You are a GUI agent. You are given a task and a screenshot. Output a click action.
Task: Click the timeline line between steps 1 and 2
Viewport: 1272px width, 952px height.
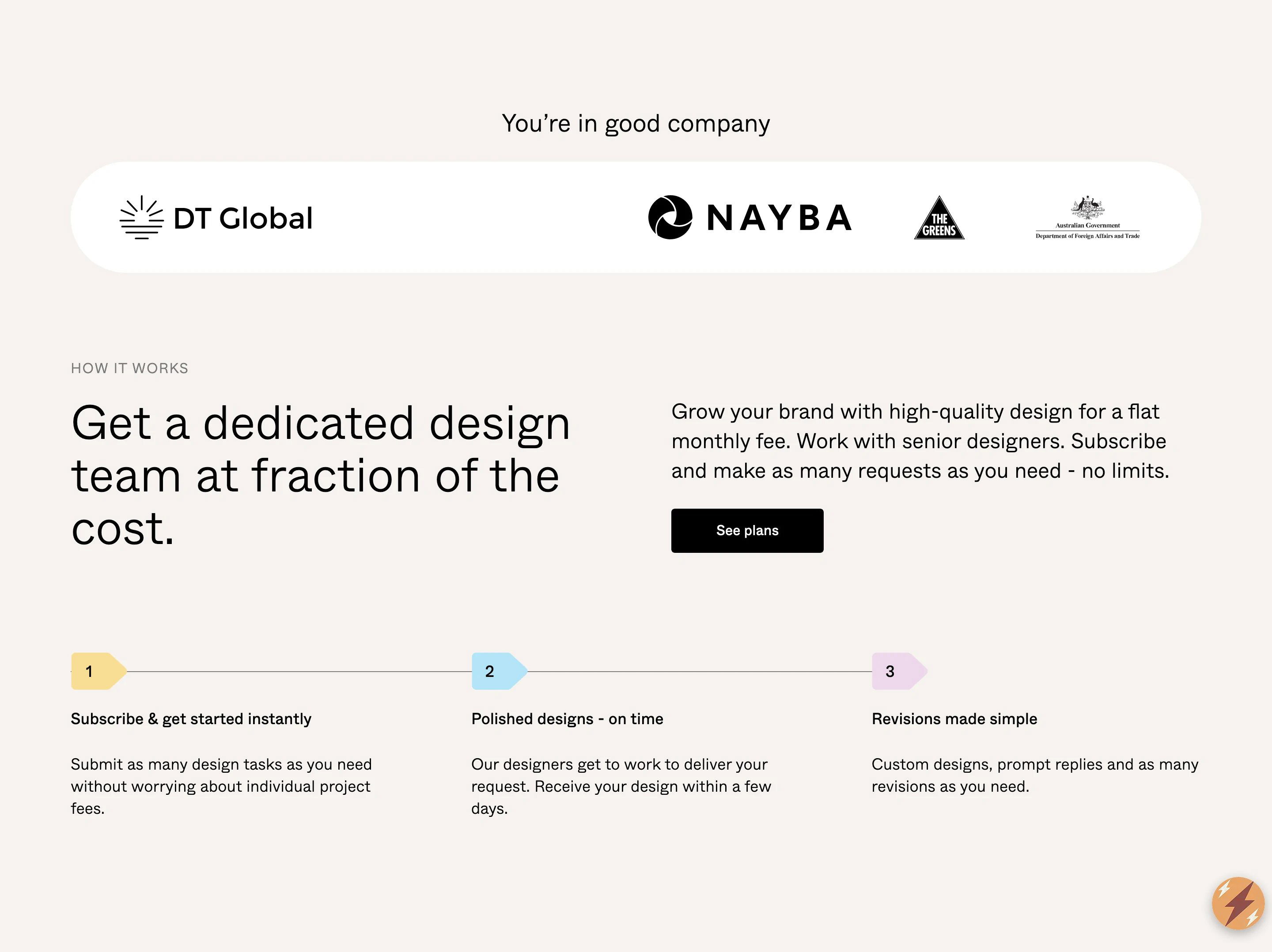click(x=299, y=672)
